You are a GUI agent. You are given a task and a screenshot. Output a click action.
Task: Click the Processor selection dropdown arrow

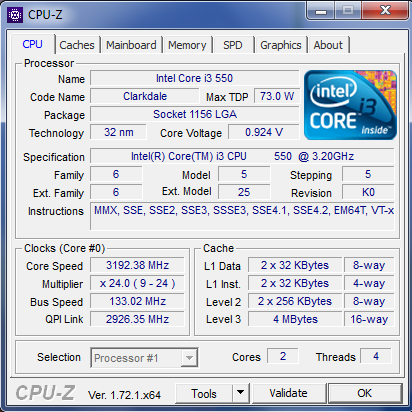(189, 358)
